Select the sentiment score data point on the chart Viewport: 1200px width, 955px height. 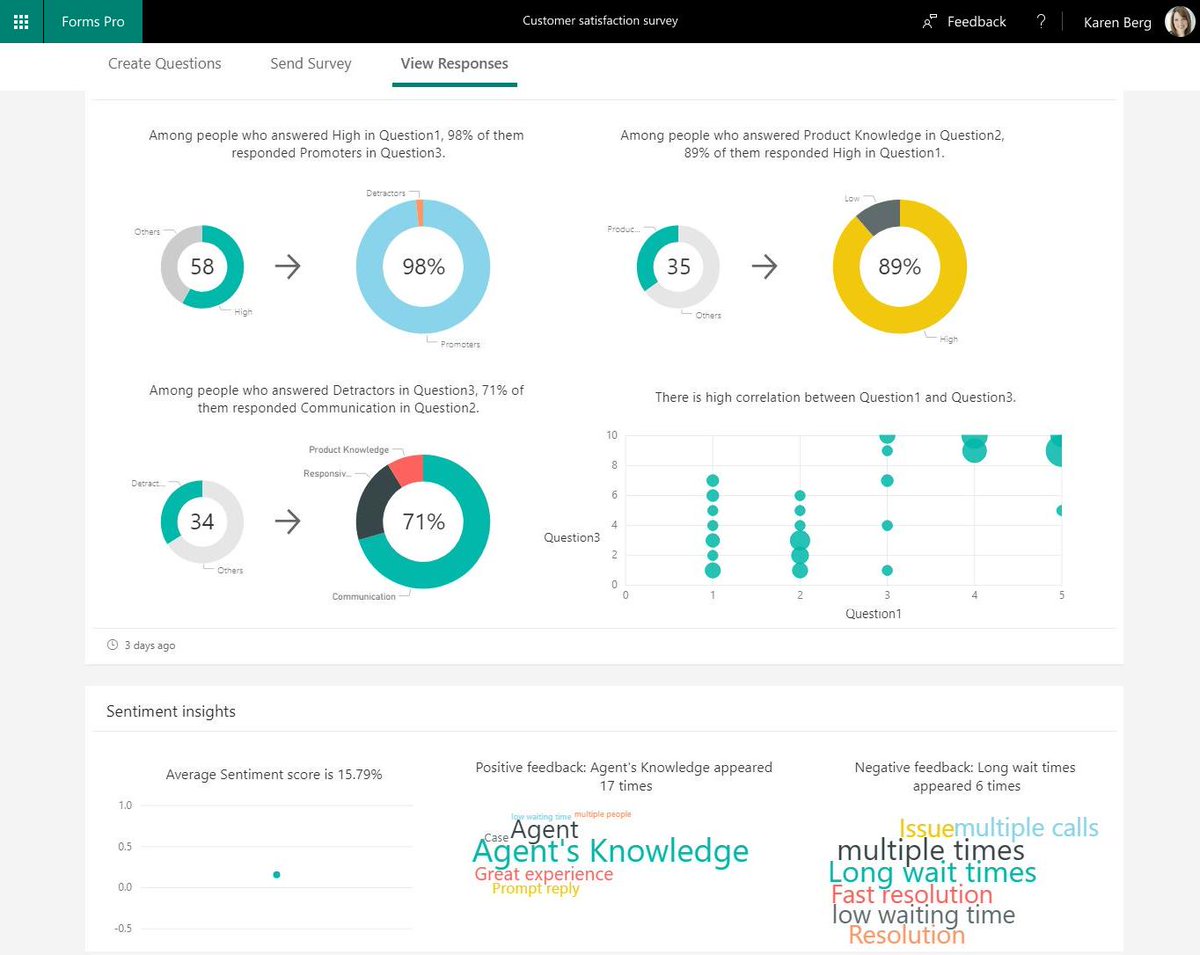(x=276, y=874)
